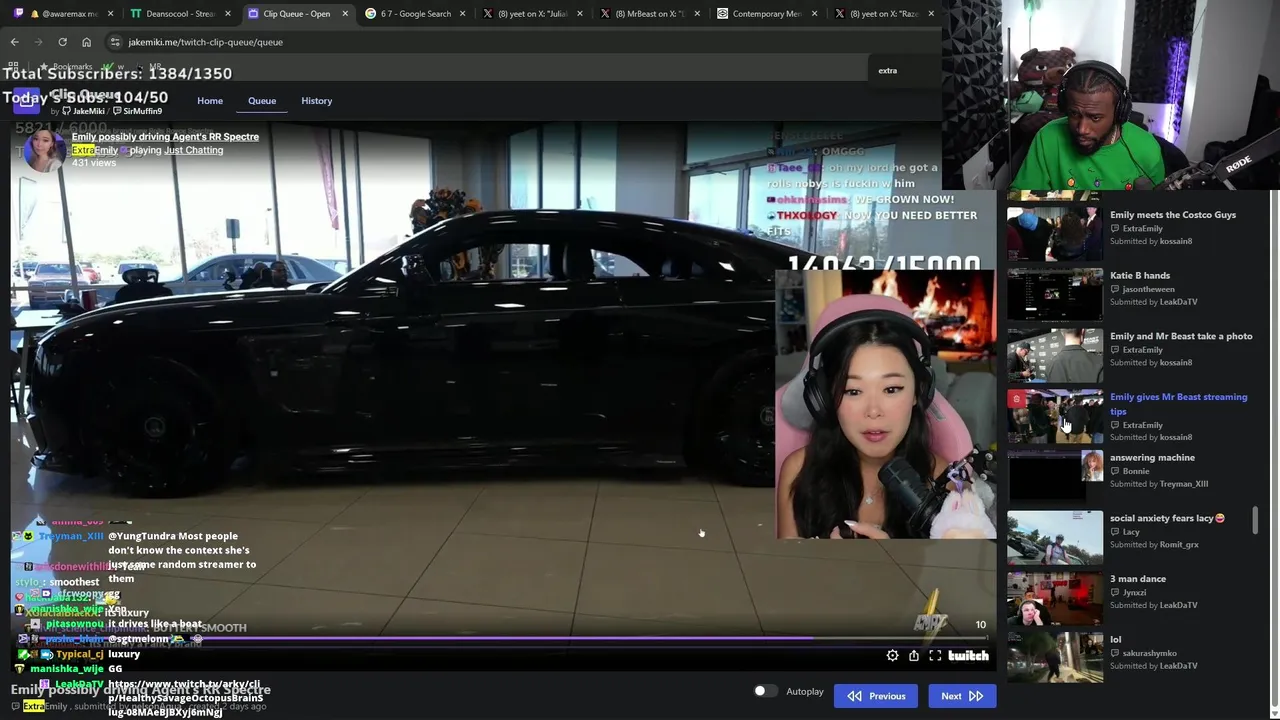
Task: Close the Clip Queue browser tab
Action: [345, 14]
